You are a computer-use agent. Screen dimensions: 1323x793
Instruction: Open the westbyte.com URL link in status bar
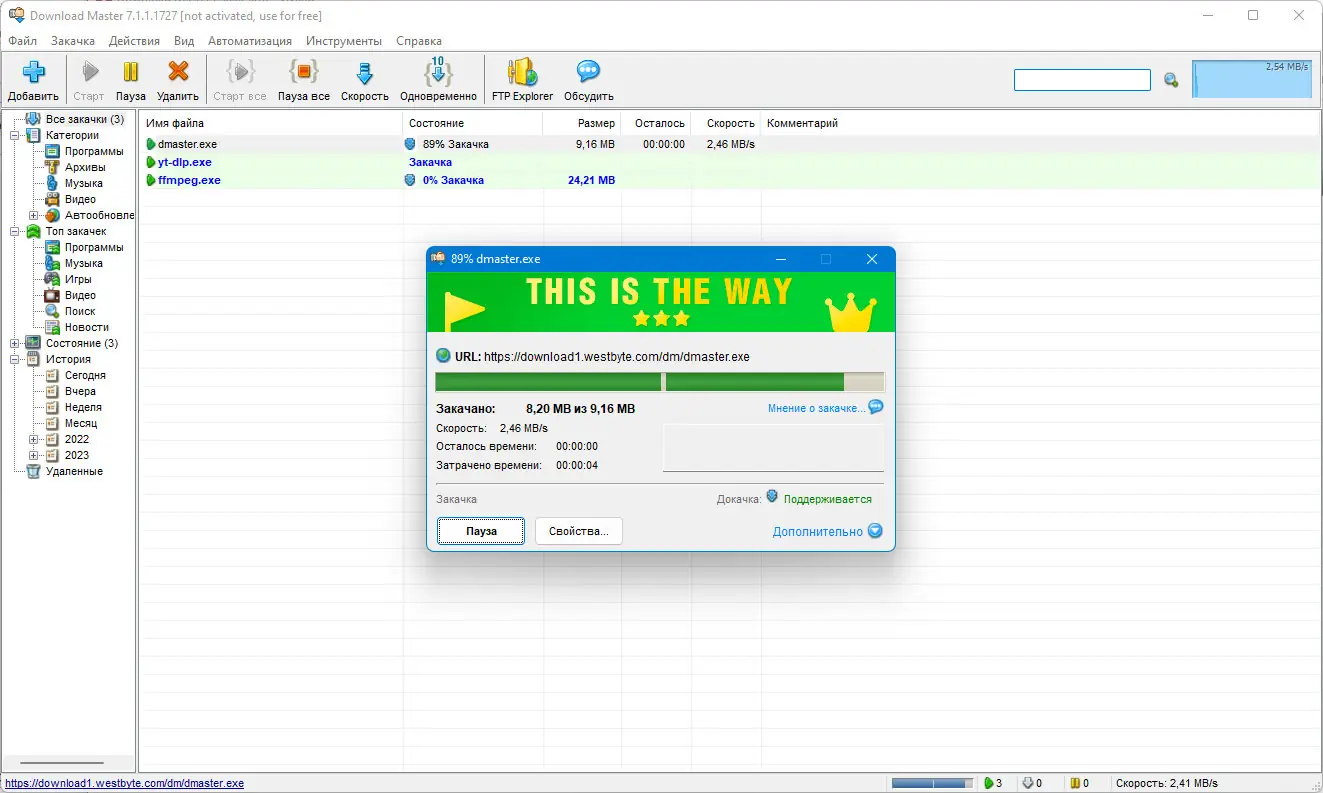[x=125, y=783]
